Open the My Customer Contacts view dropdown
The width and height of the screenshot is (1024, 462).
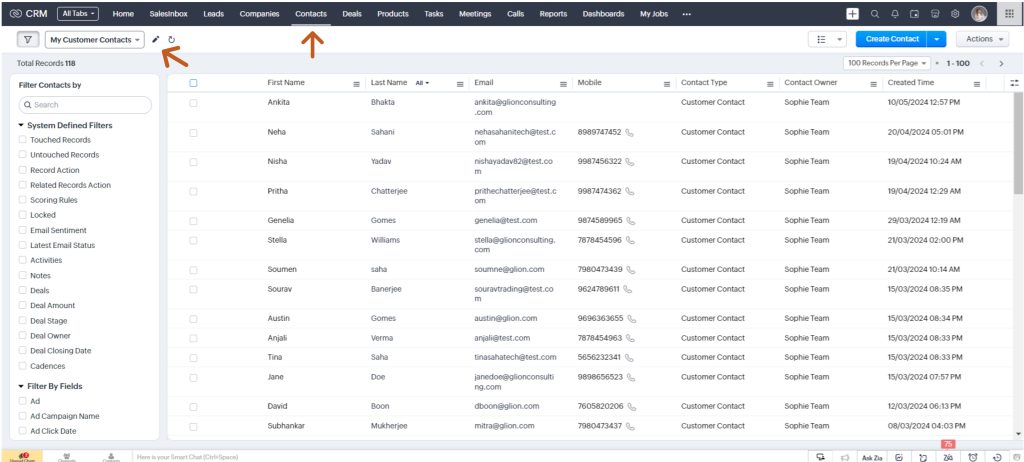pos(95,40)
